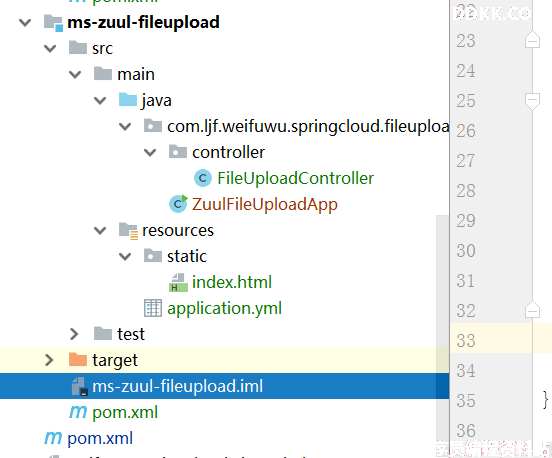
Task: Click the Maven icon of the nested pom.xml
Action: click(x=78, y=412)
